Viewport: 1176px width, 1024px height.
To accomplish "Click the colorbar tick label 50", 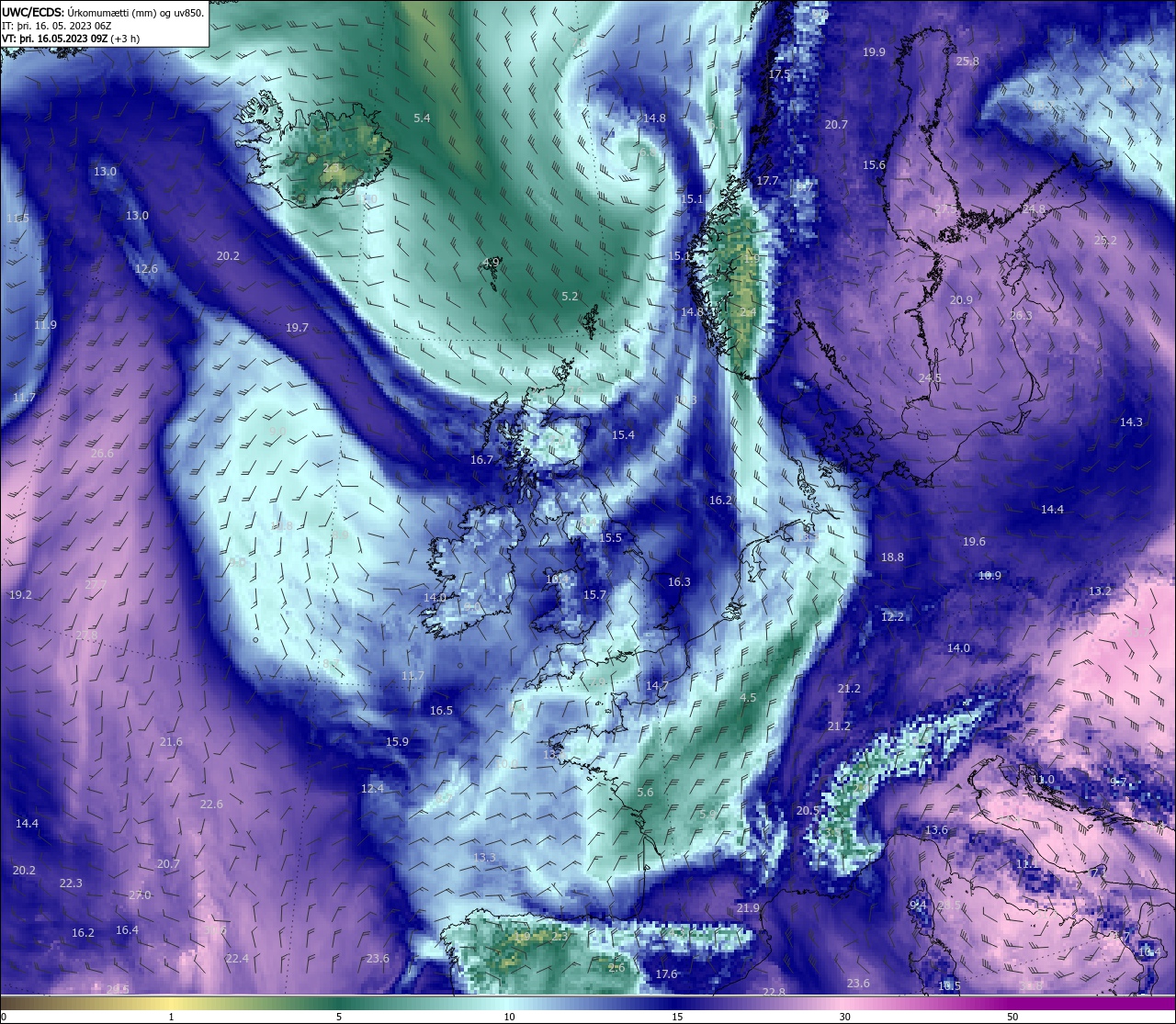I will (1012, 1017).
